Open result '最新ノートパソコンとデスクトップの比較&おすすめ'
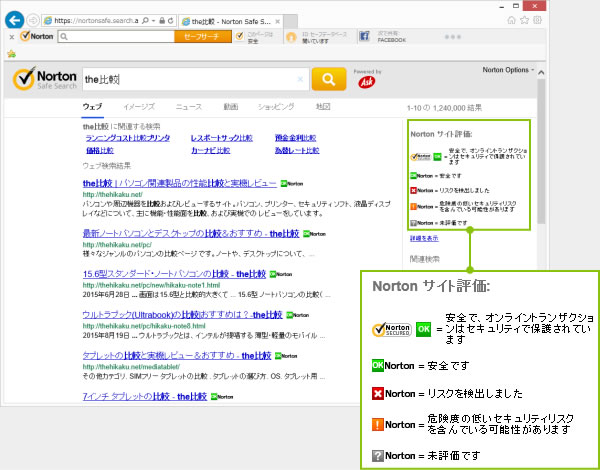The width and height of the screenshot is (600, 470). (191, 233)
